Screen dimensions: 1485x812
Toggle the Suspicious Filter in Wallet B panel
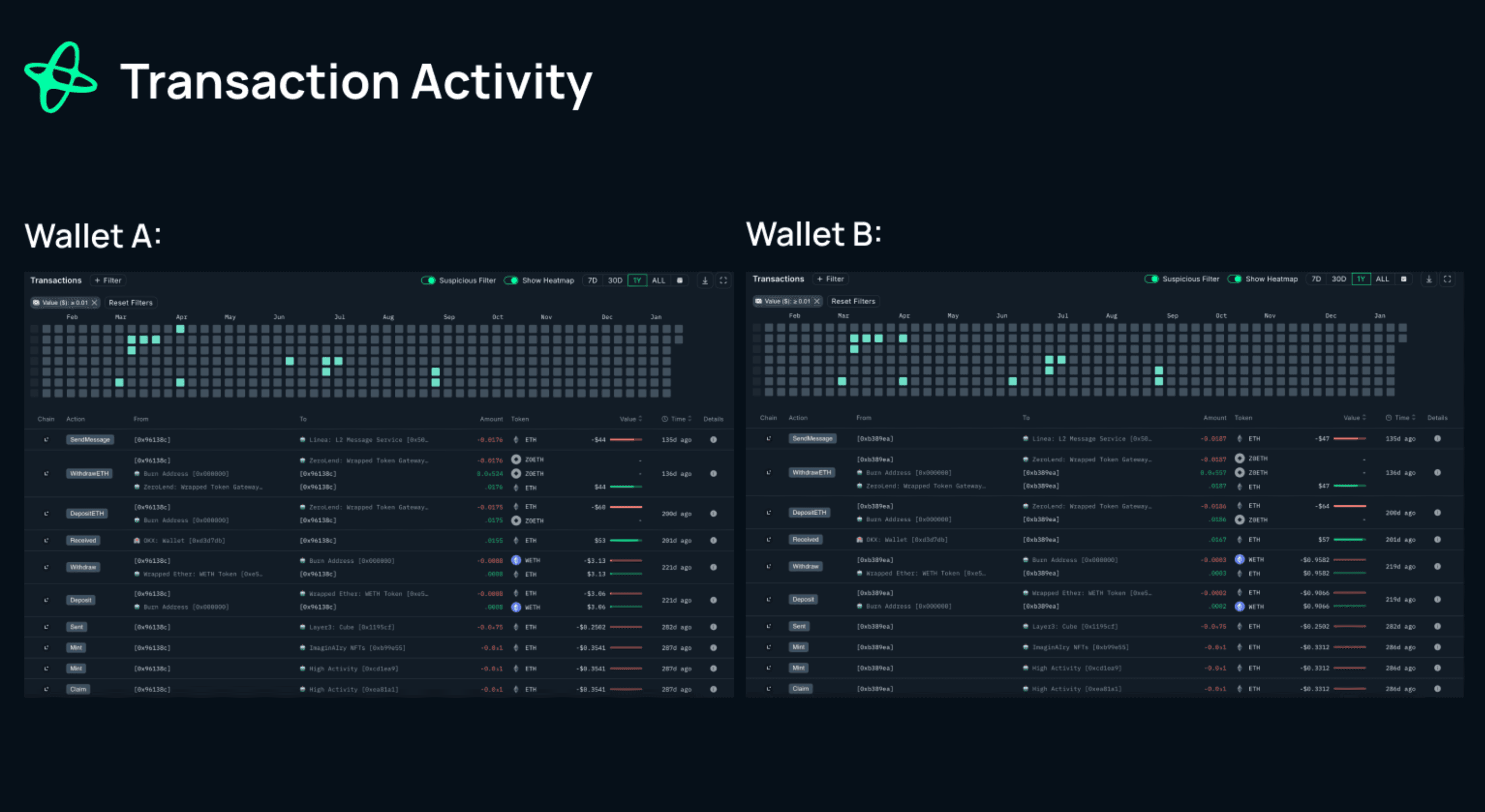tap(1151, 279)
